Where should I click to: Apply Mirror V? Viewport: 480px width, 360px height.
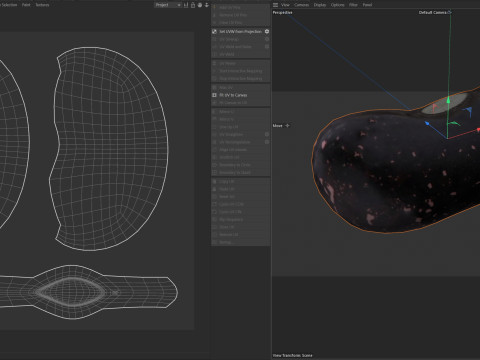240,119
